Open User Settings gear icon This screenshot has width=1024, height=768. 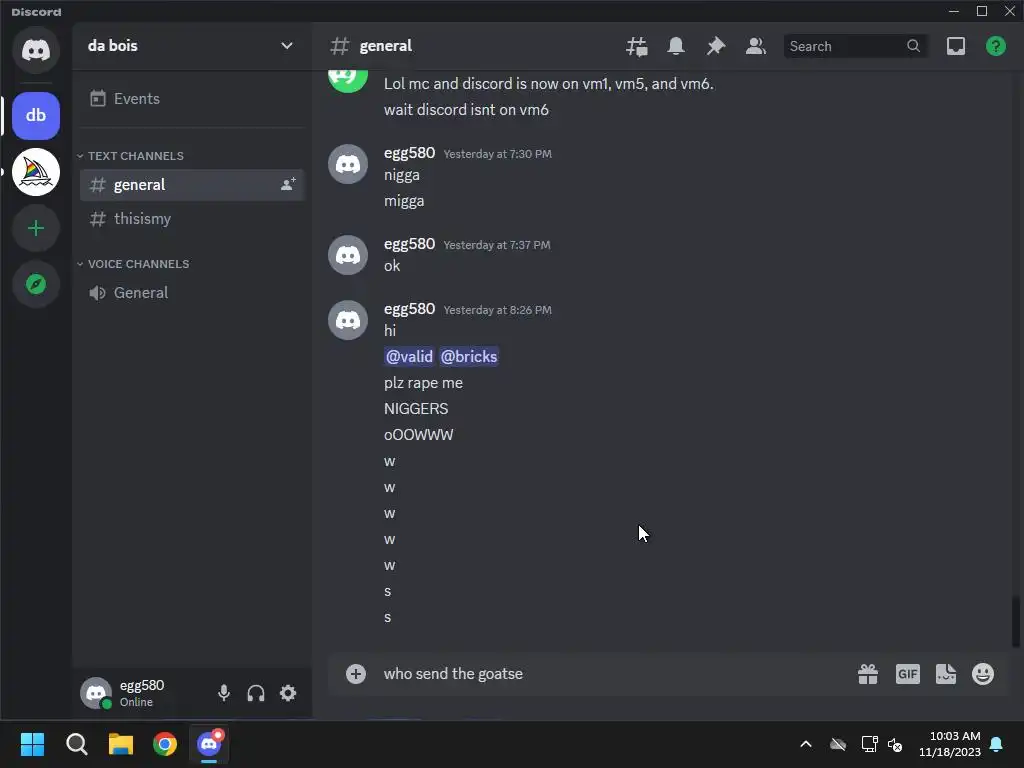(x=288, y=693)
